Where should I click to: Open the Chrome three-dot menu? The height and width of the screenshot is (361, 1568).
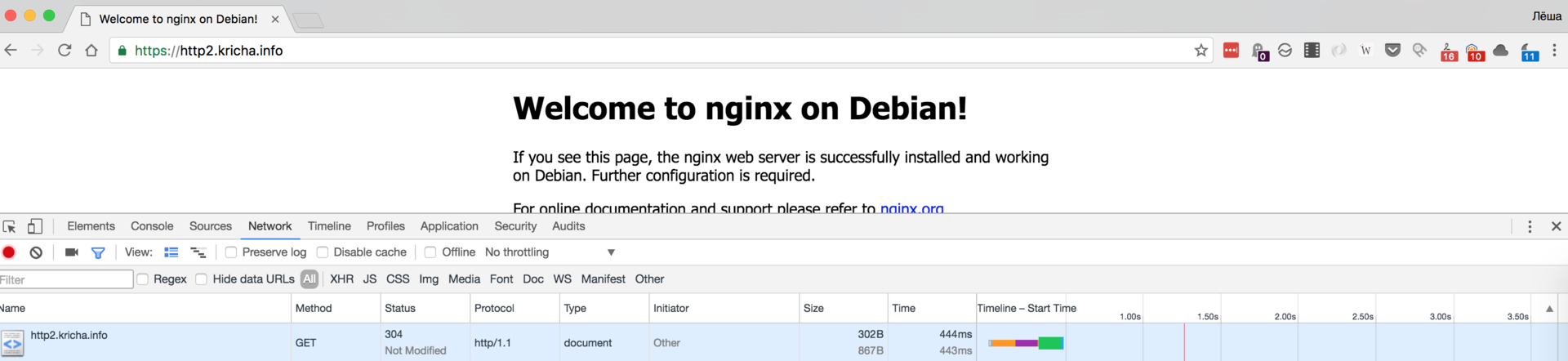point(1554,51)
